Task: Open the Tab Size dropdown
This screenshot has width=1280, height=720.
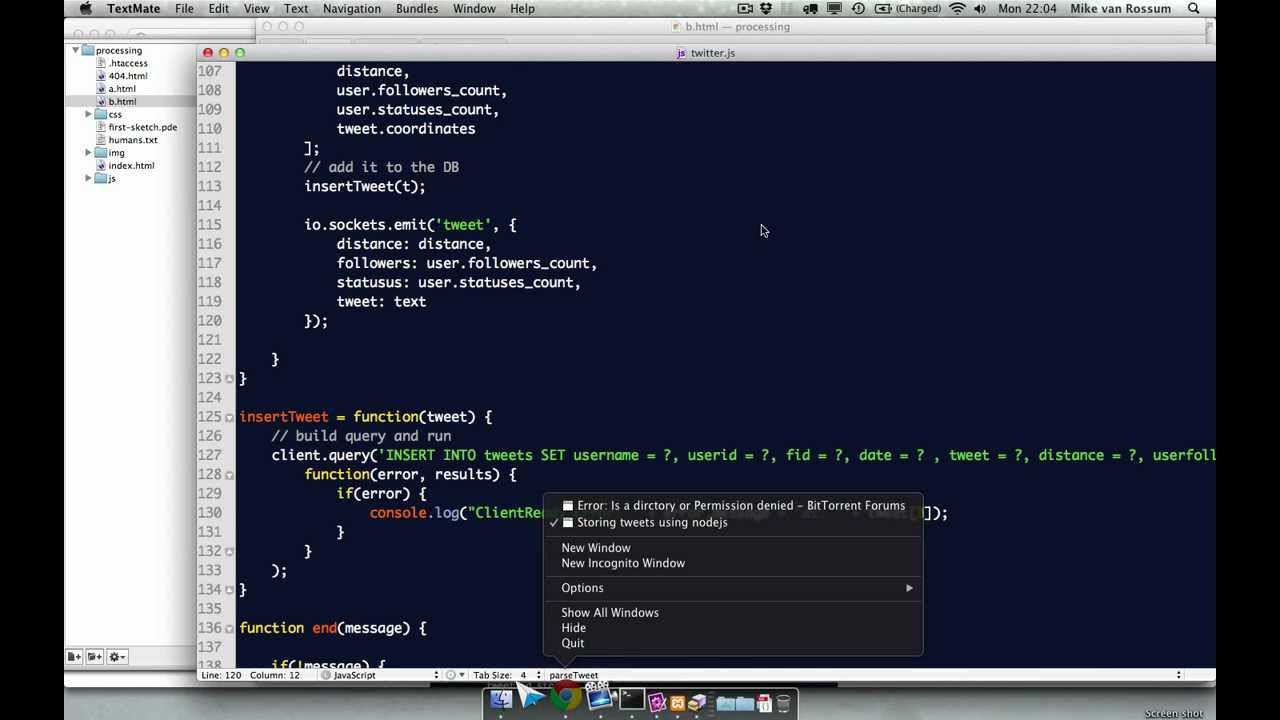Action: 507,675
